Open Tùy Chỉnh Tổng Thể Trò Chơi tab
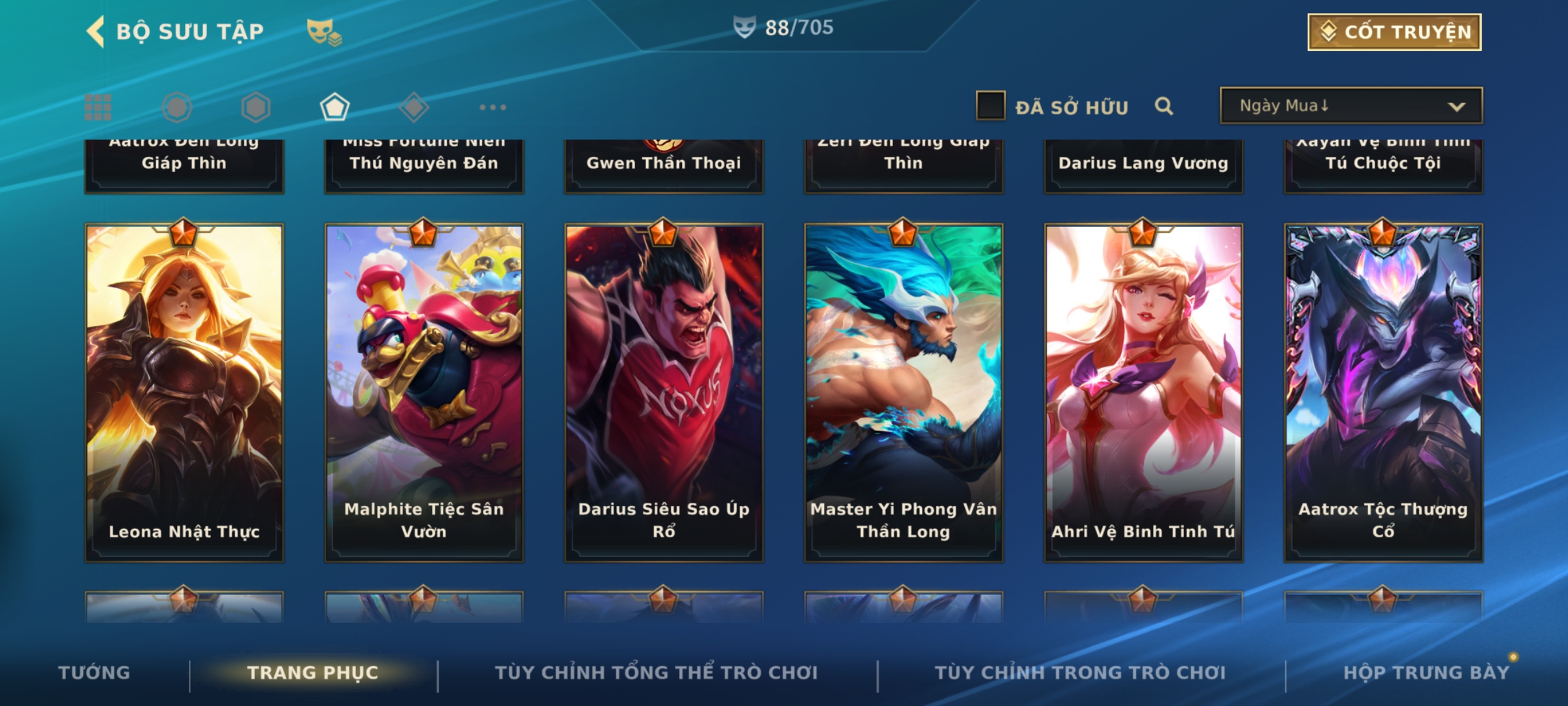The width and height of the screenshot is (1568, 706). pos(657,673)
